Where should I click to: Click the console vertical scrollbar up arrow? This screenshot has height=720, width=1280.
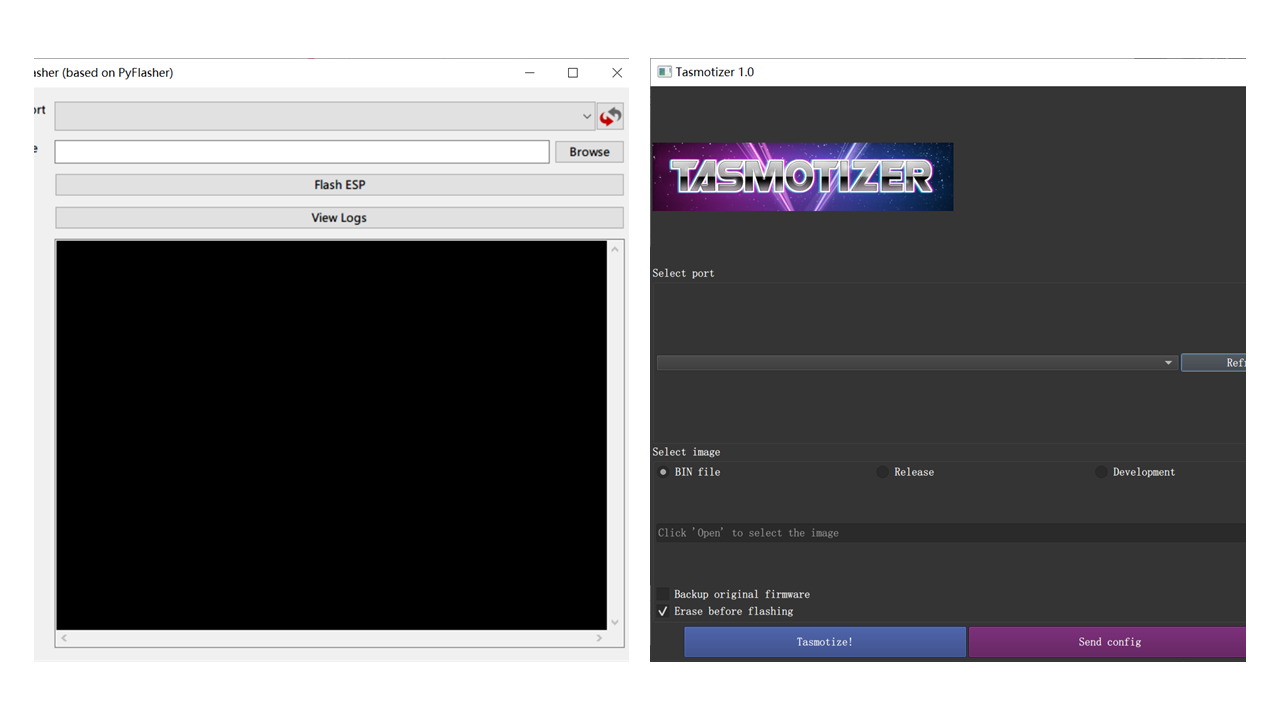click(x=615, y=248)
